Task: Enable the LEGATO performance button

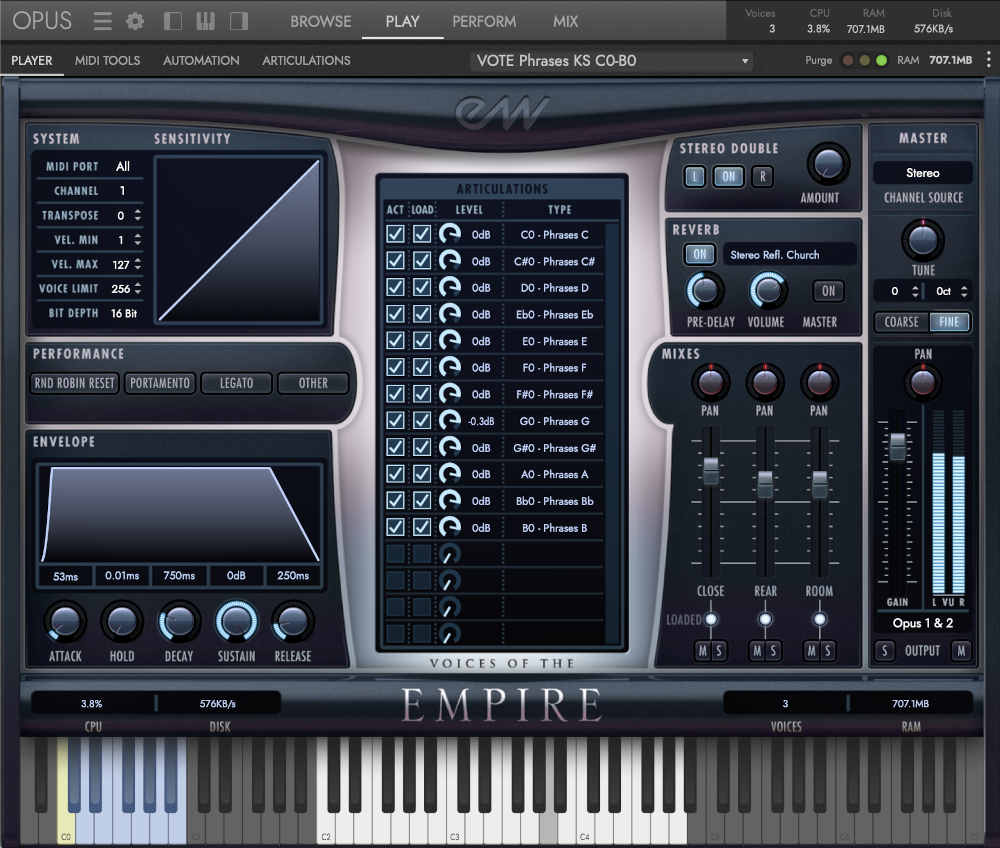Action: [236, 383]
